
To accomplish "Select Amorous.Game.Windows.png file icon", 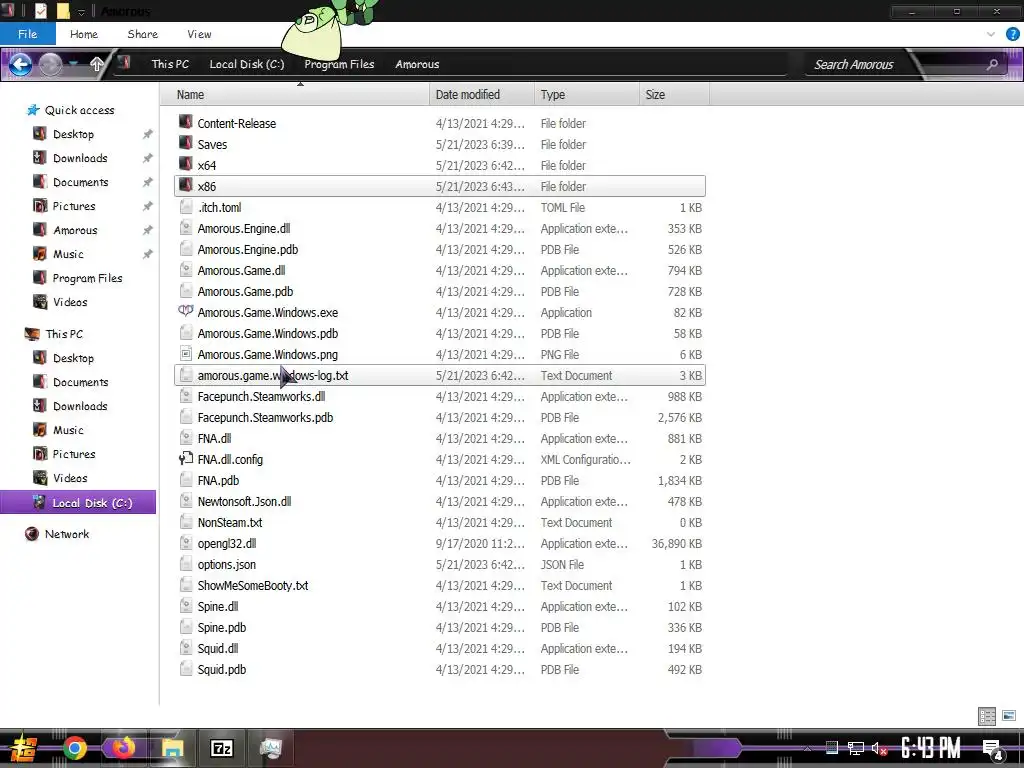I will (x=185, y=354).
